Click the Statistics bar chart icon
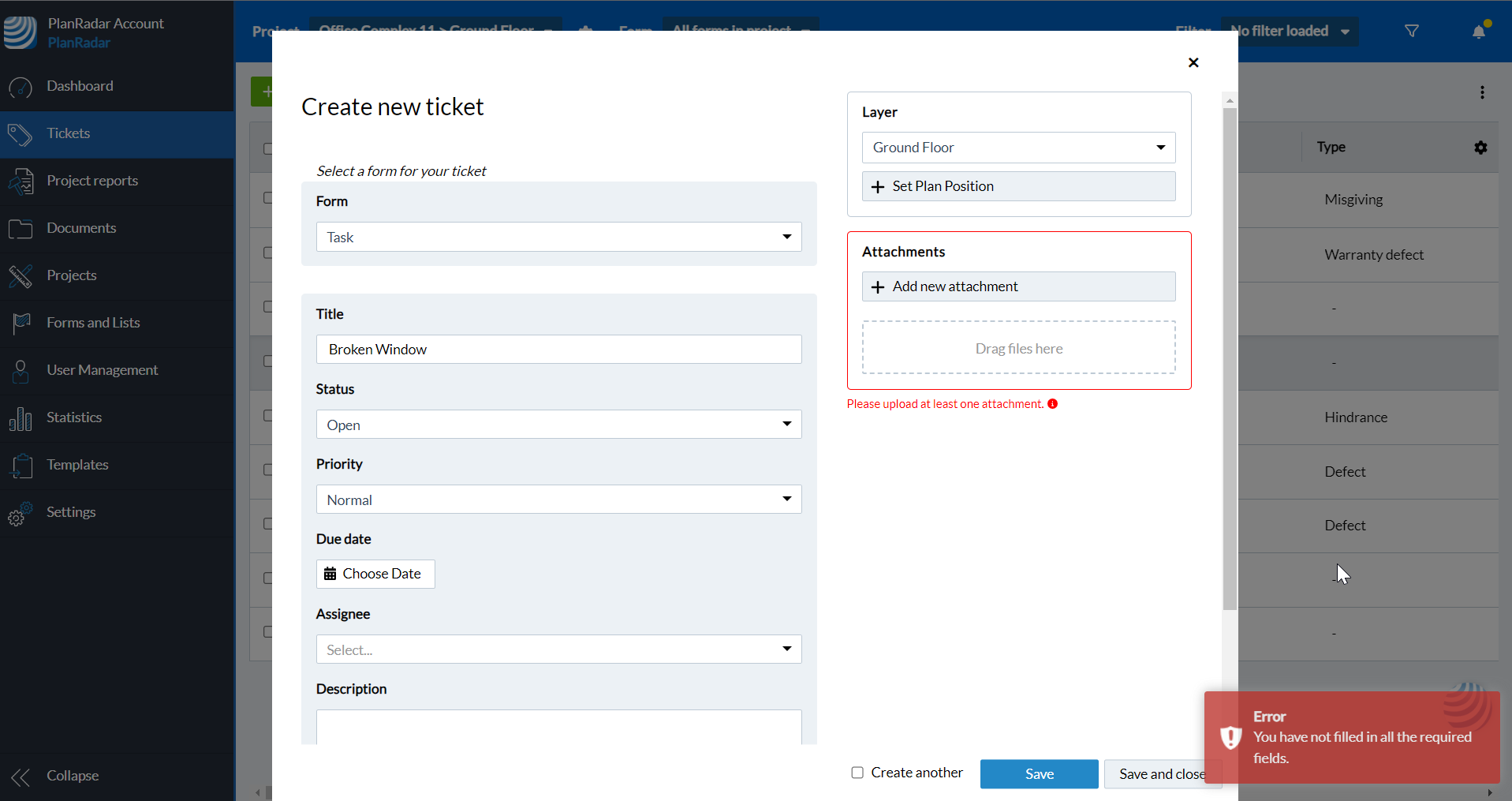The image size is (1512, 801). [x=21, y=418]
